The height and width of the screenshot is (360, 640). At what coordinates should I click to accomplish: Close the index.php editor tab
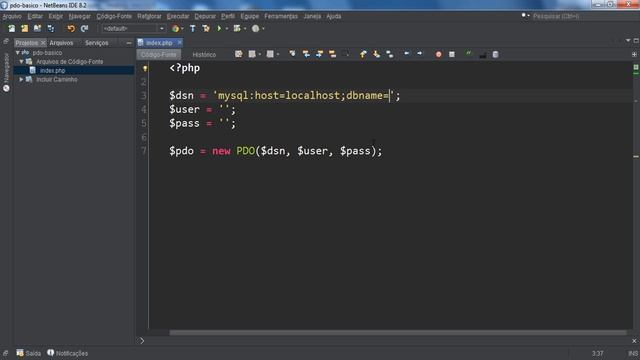coord(180,42)
